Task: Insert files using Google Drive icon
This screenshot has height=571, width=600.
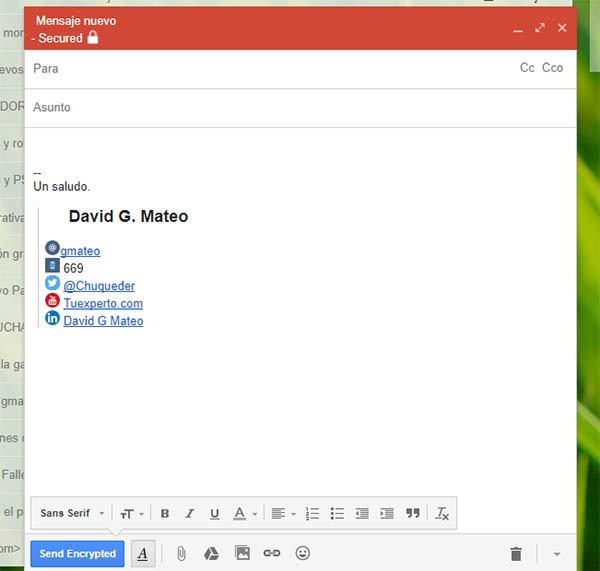Action: click(x=211, y=553)
